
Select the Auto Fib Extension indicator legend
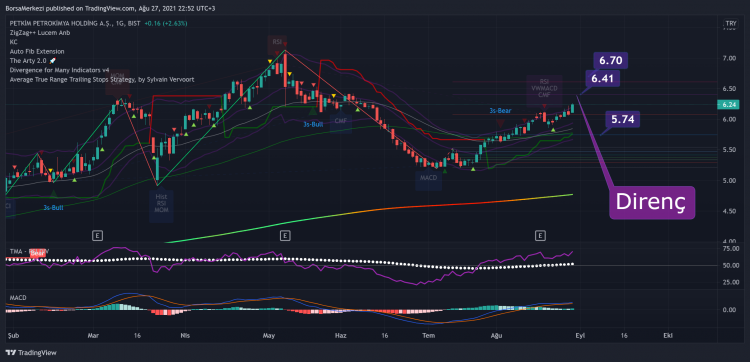[x=37, y=51]
